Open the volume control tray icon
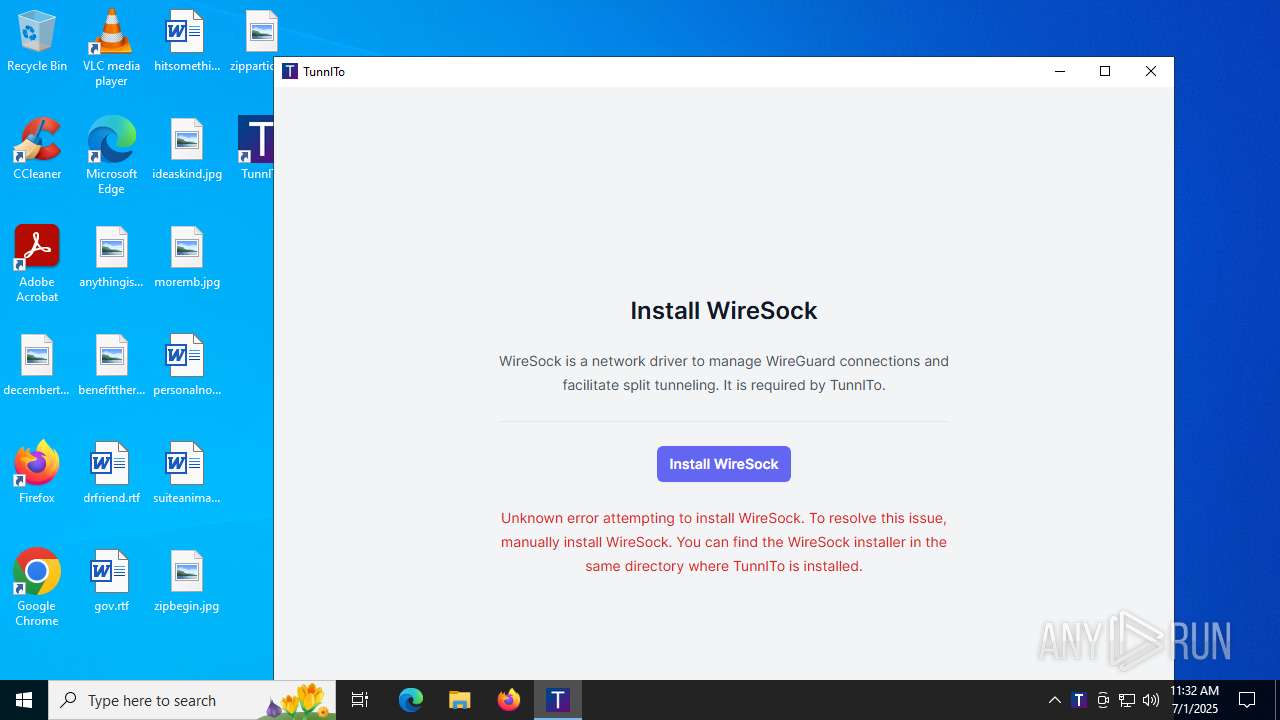 point(1151,700)
